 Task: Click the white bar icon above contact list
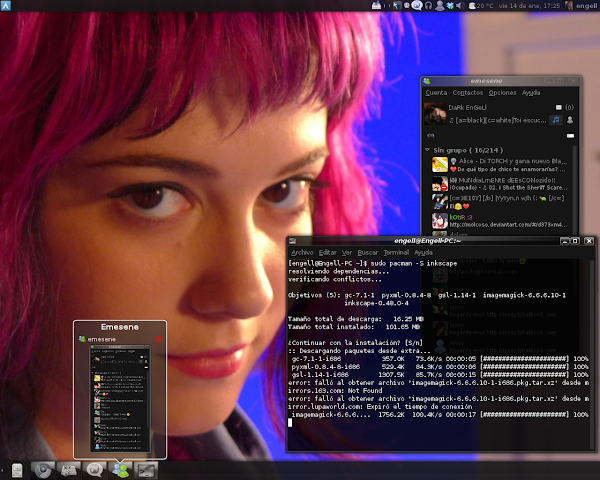[570, 136]
